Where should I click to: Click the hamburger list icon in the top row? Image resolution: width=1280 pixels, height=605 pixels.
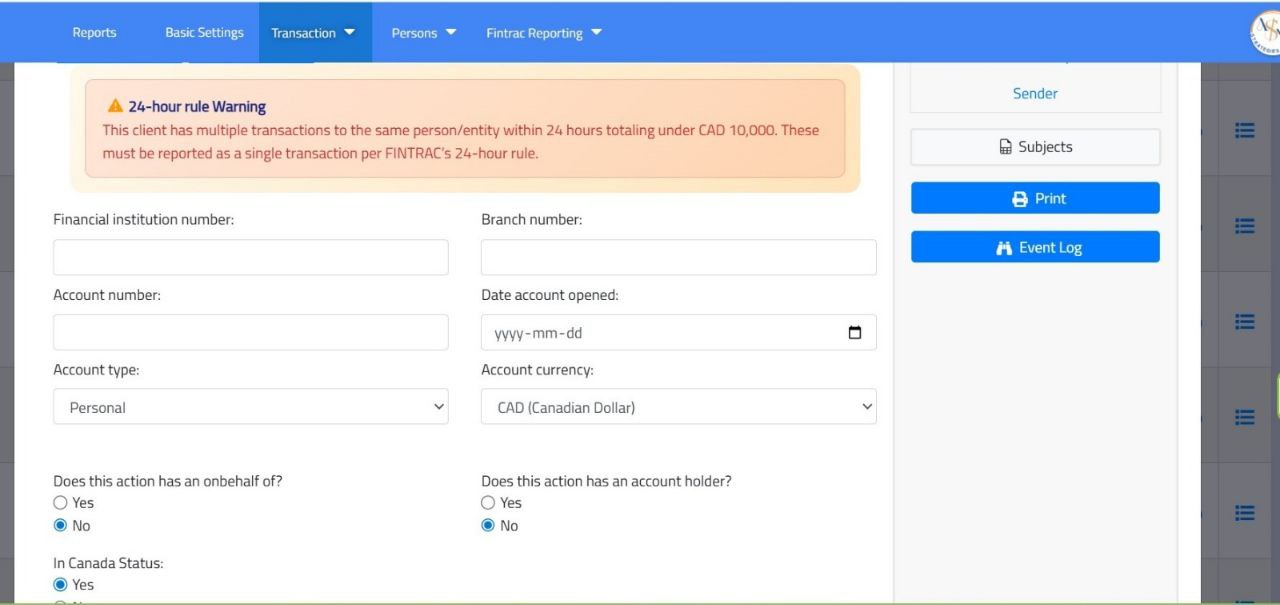1244,130
